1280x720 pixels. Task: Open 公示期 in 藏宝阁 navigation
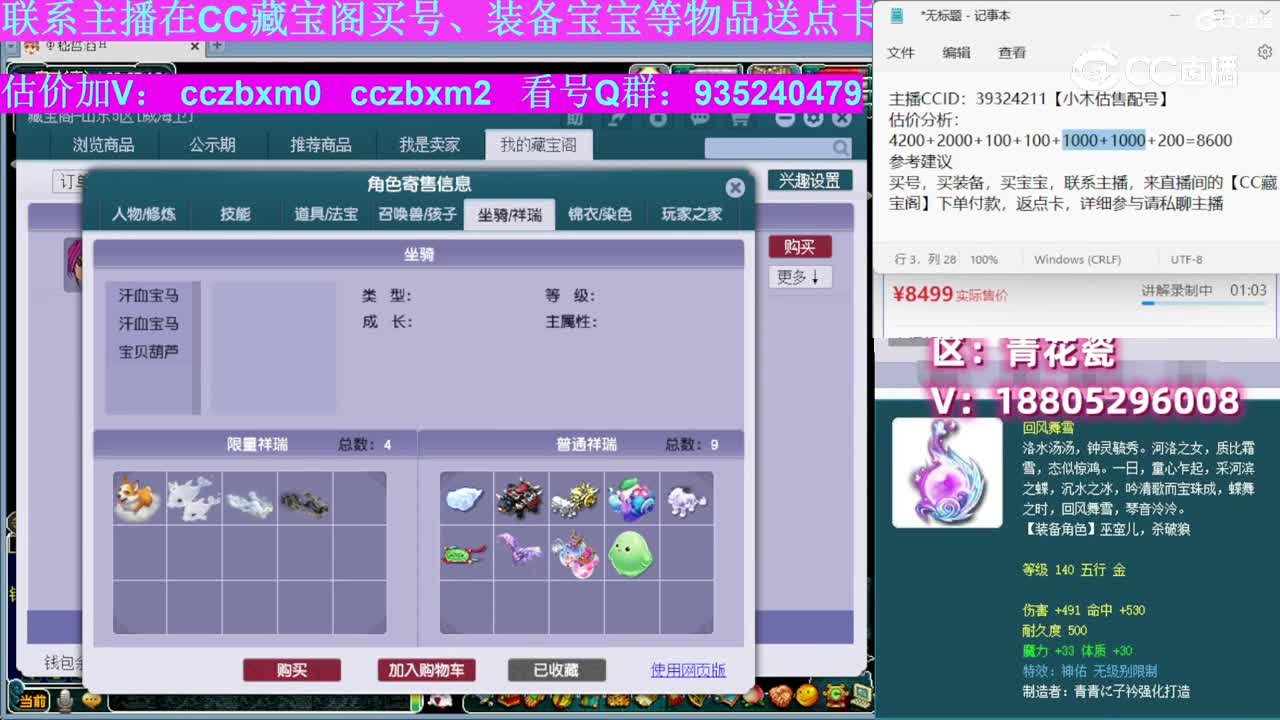212,145
